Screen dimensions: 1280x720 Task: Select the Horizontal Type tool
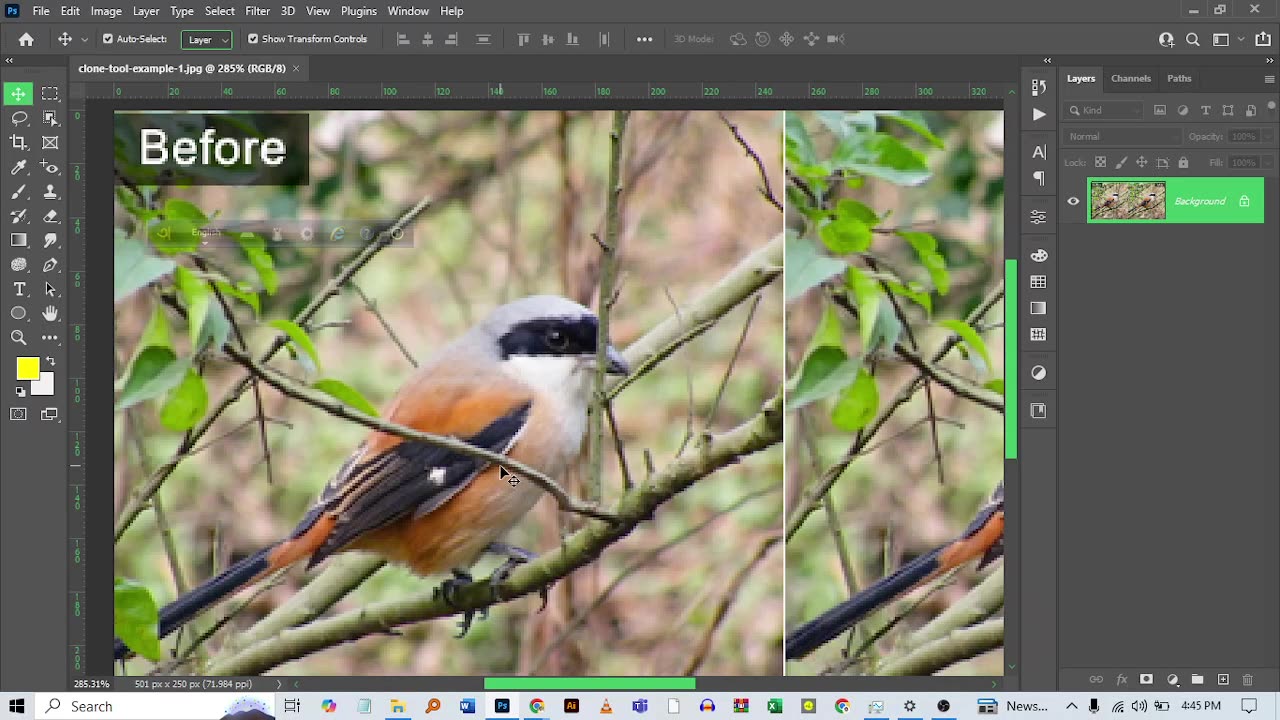[x=18, y=289]
